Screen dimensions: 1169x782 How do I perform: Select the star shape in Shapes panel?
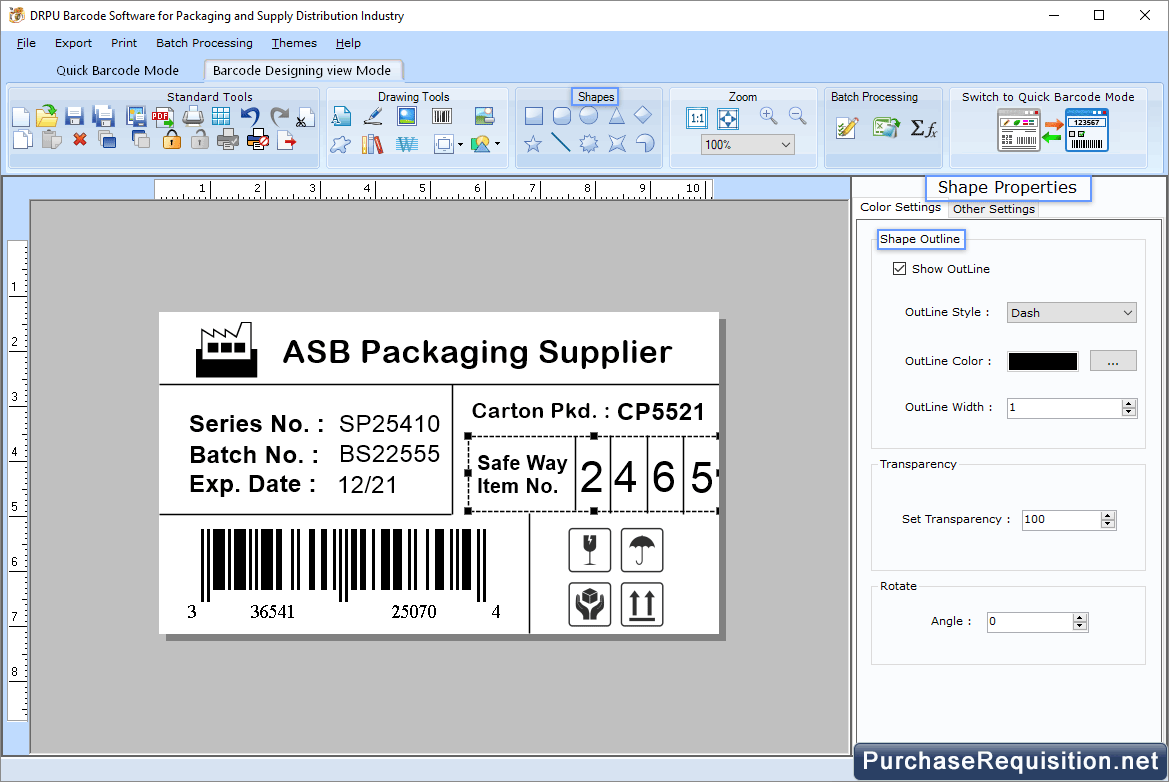pos(533,144)
